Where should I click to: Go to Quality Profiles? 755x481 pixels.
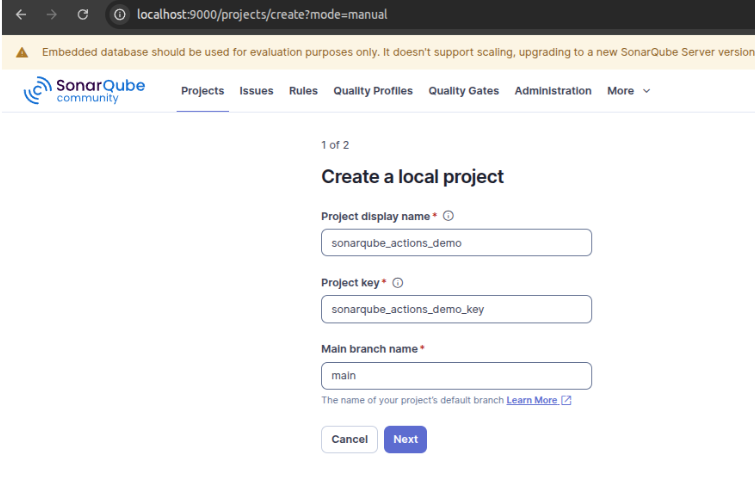coord(373,91)
